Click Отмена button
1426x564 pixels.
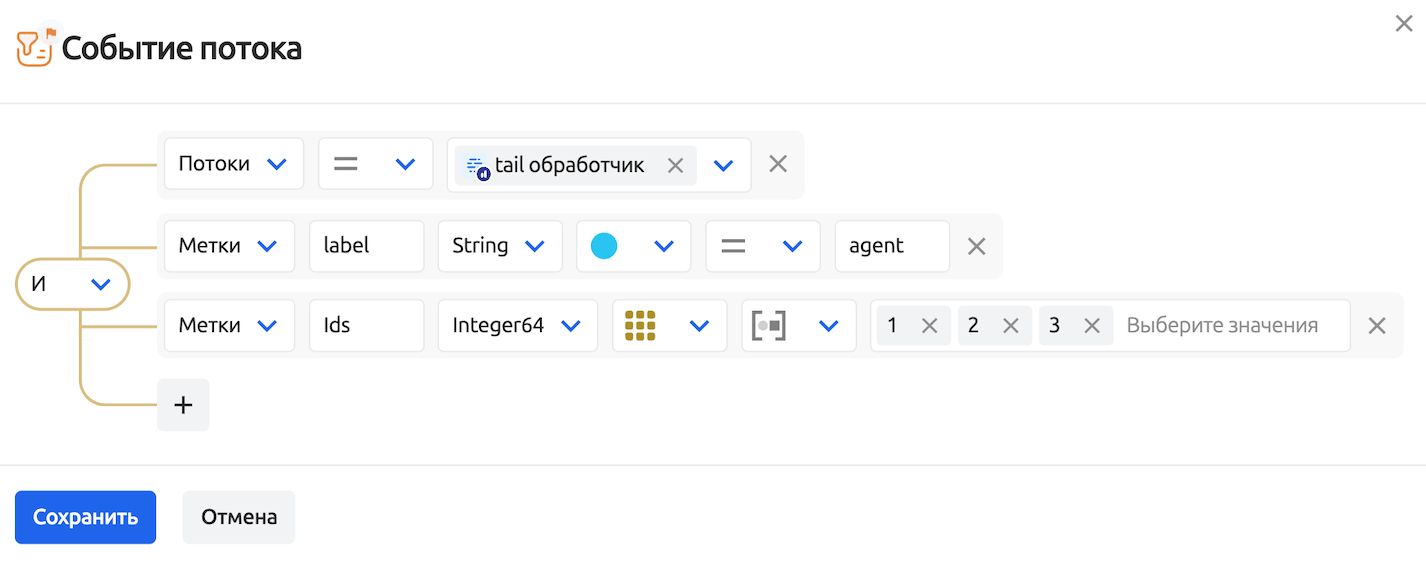point(238,517)
